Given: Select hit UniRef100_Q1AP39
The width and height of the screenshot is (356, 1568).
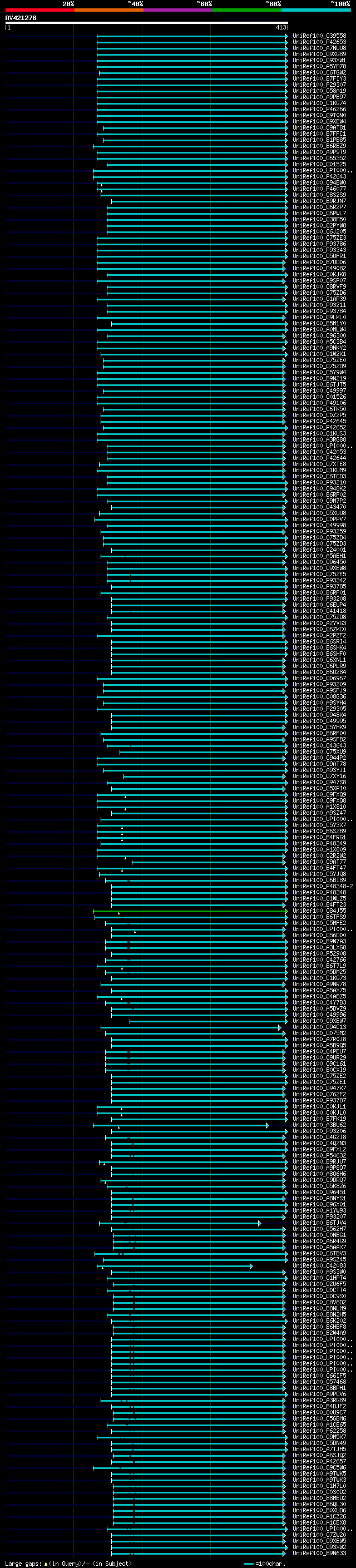Looking at the screenshot, I should point(319,299).
